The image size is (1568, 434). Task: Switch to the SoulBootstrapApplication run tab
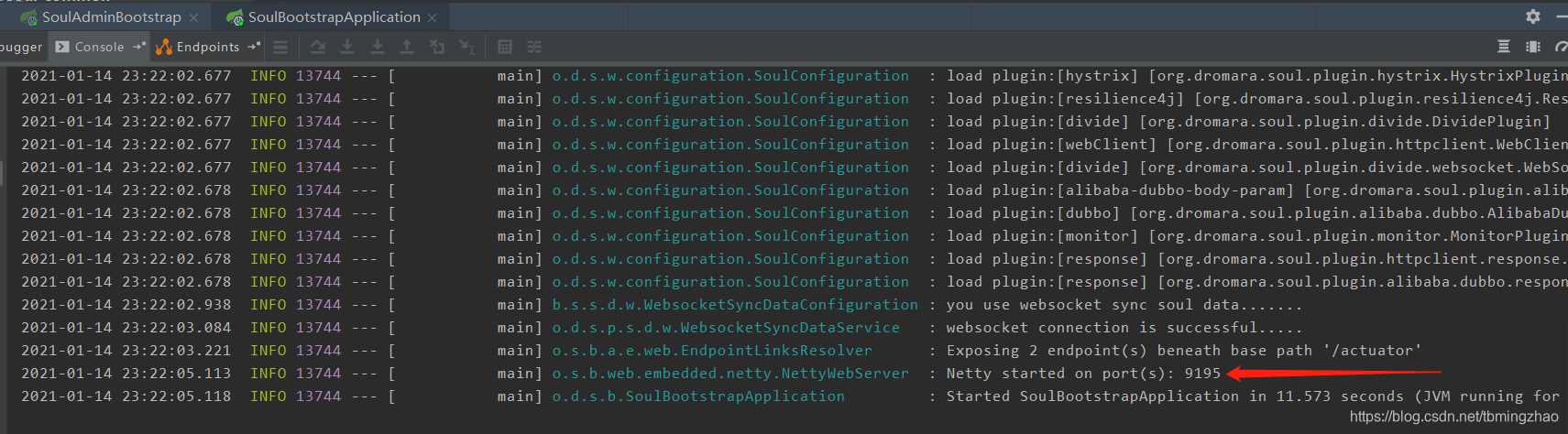334,16
